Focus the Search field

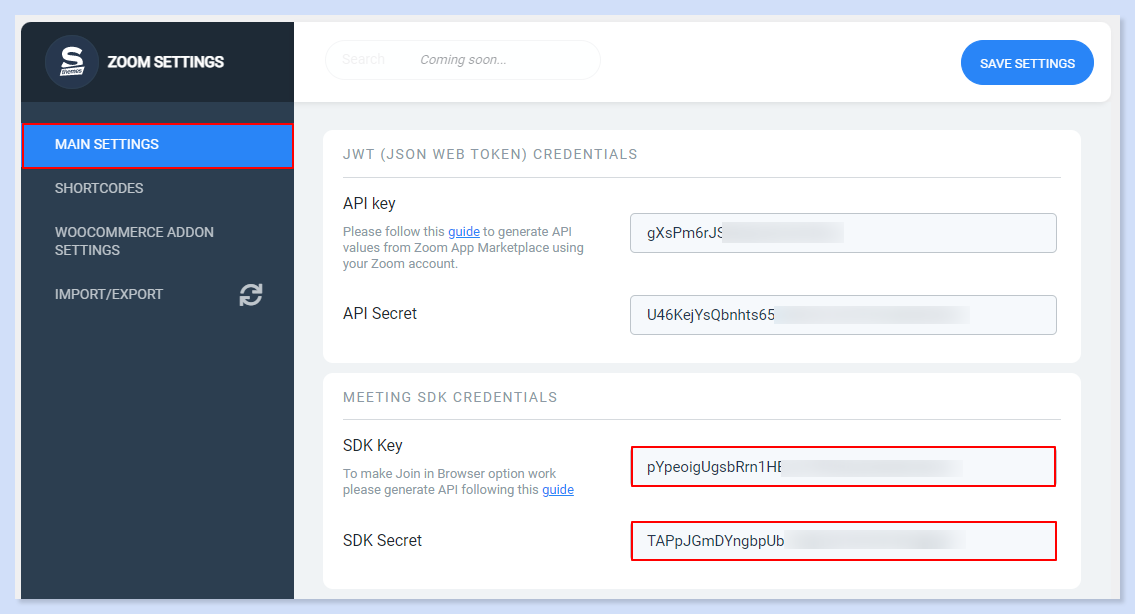coord(463,59)
